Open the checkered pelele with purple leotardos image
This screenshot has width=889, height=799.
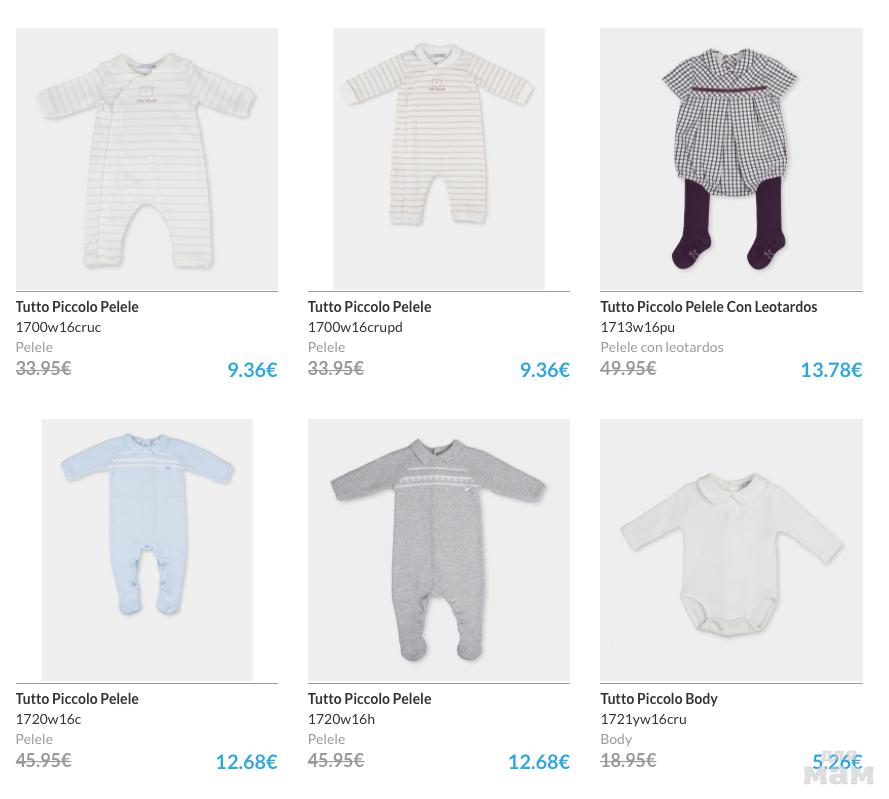coord(731,159)
